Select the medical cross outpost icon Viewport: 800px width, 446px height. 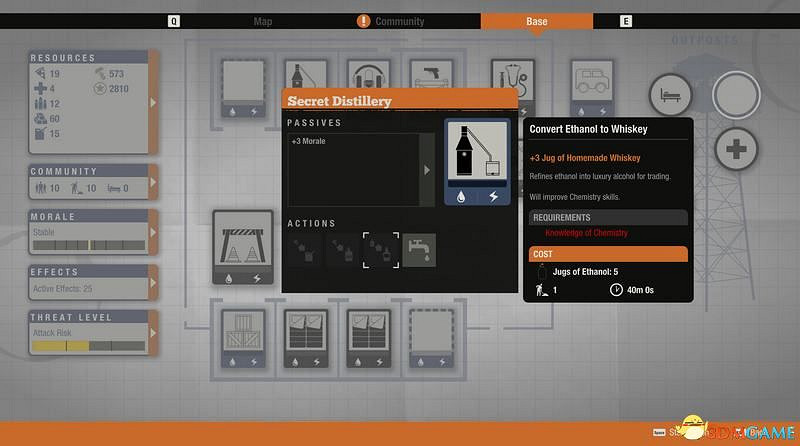tap(736, 150)
